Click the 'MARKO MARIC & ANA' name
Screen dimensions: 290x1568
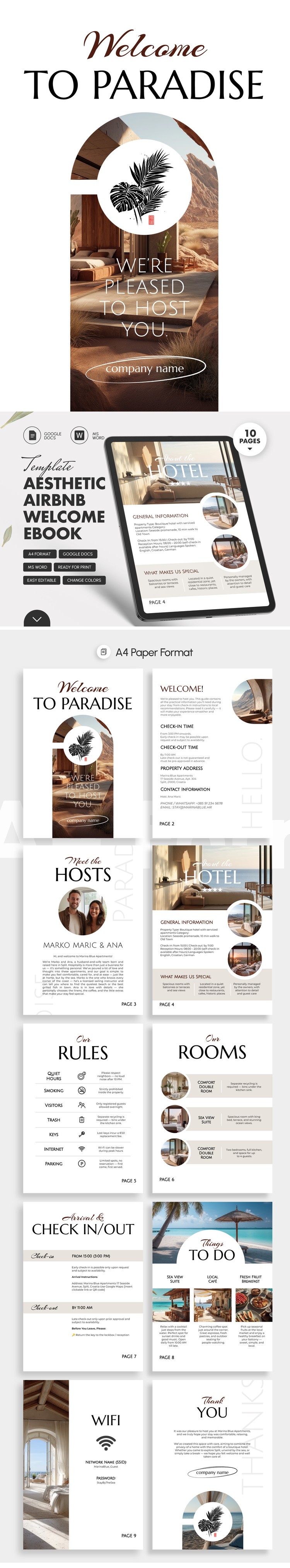coord(83,945)
